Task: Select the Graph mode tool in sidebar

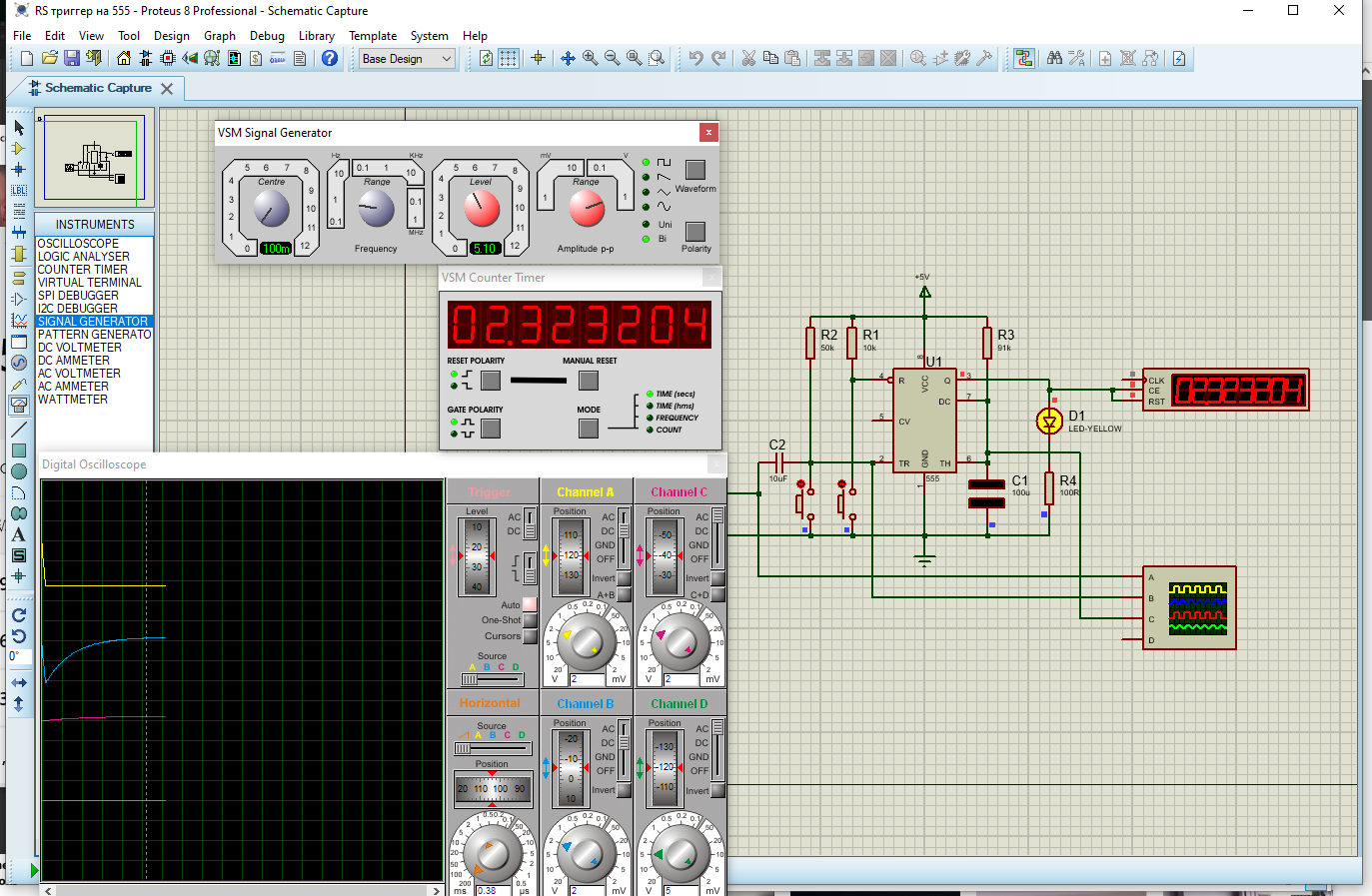Action: 19,321
